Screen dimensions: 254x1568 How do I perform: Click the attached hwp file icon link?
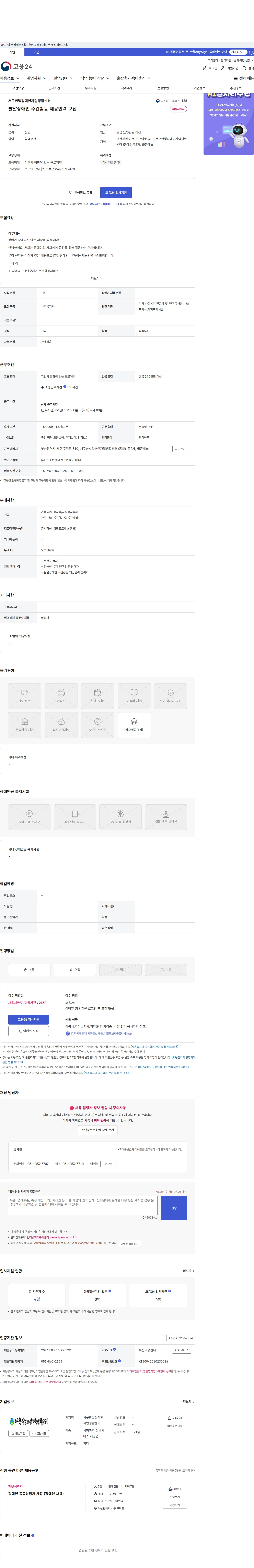click(x=67, y=1033)
